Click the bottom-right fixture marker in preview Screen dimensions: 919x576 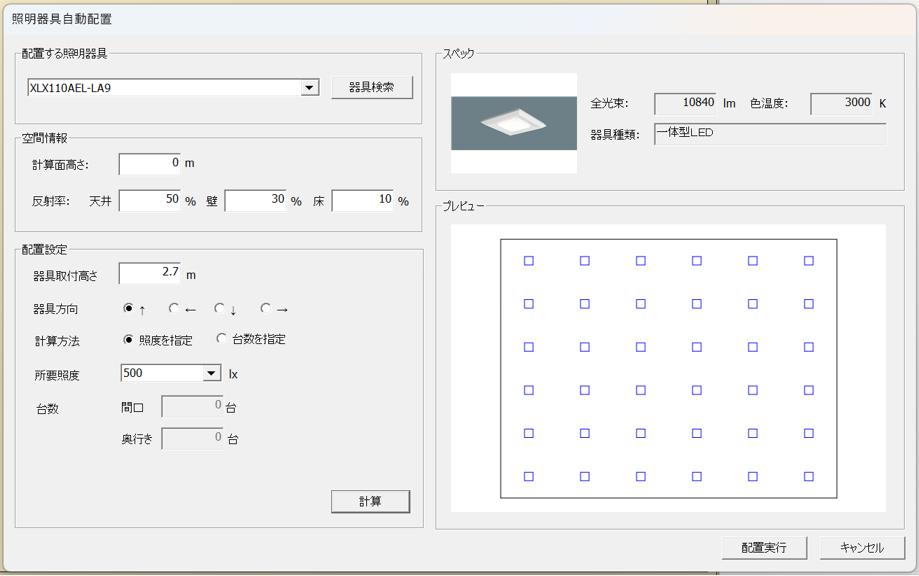(x=808, y=477)
